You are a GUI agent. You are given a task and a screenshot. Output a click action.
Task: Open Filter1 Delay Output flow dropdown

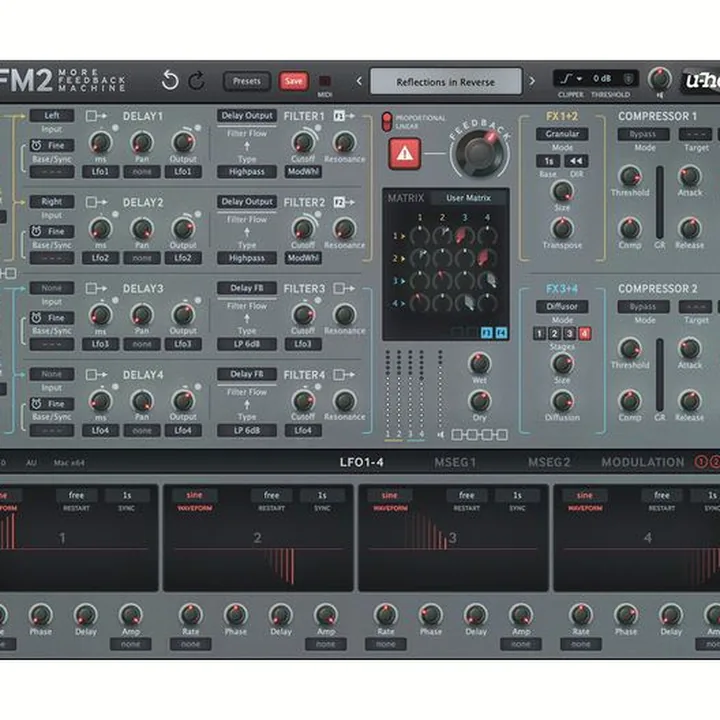coord(247,116)
